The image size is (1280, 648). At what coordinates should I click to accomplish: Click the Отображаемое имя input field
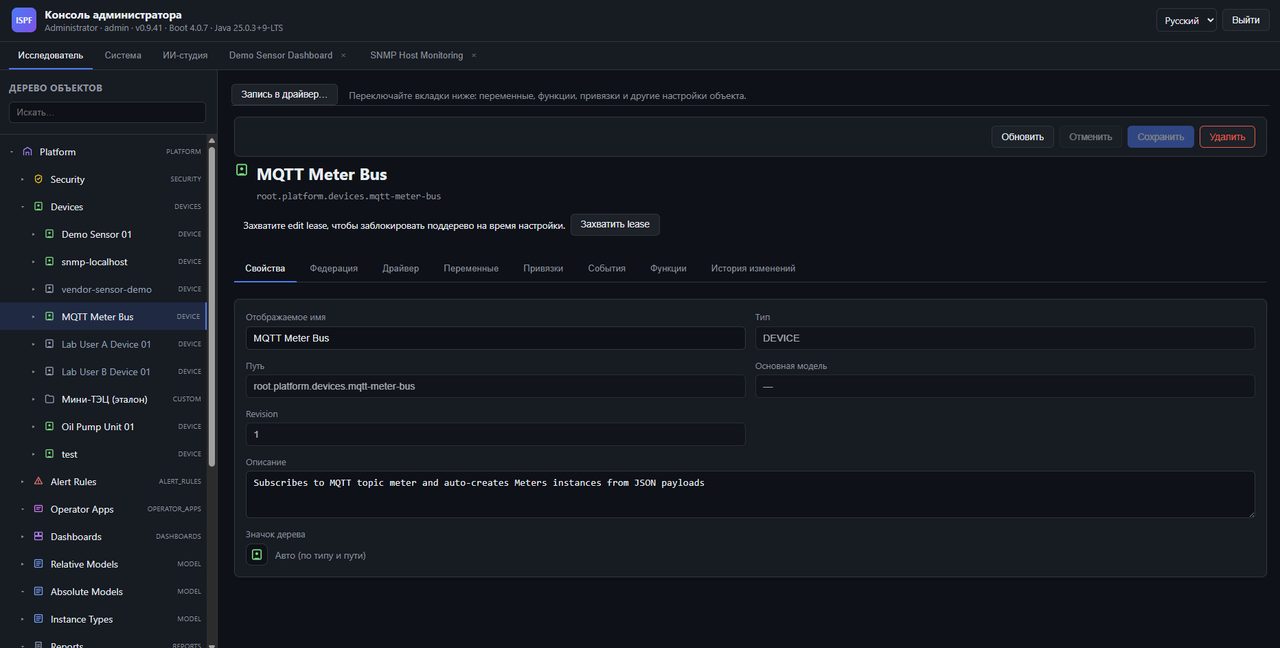click(496, 338)
